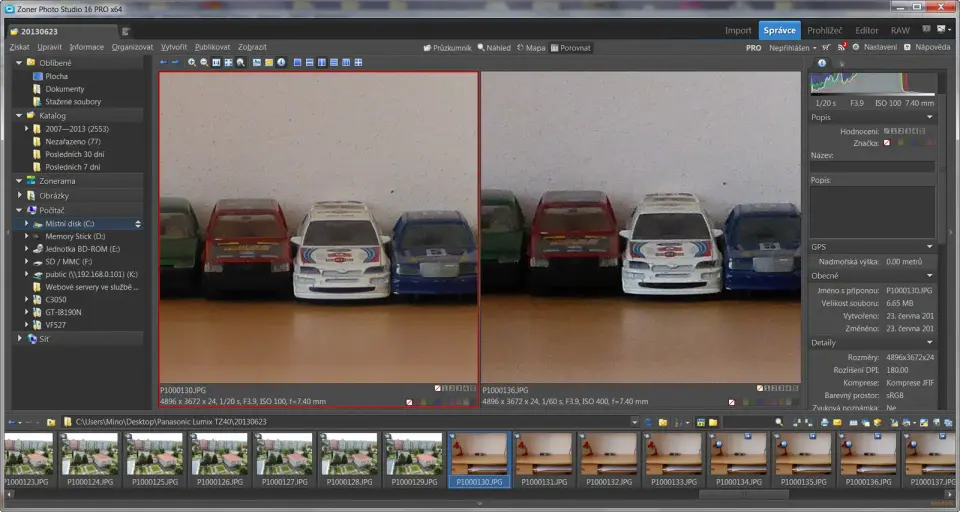Toggle Náhled preview mode
Viewport: 960px width, 512px height.
click(x=494, y=47)
